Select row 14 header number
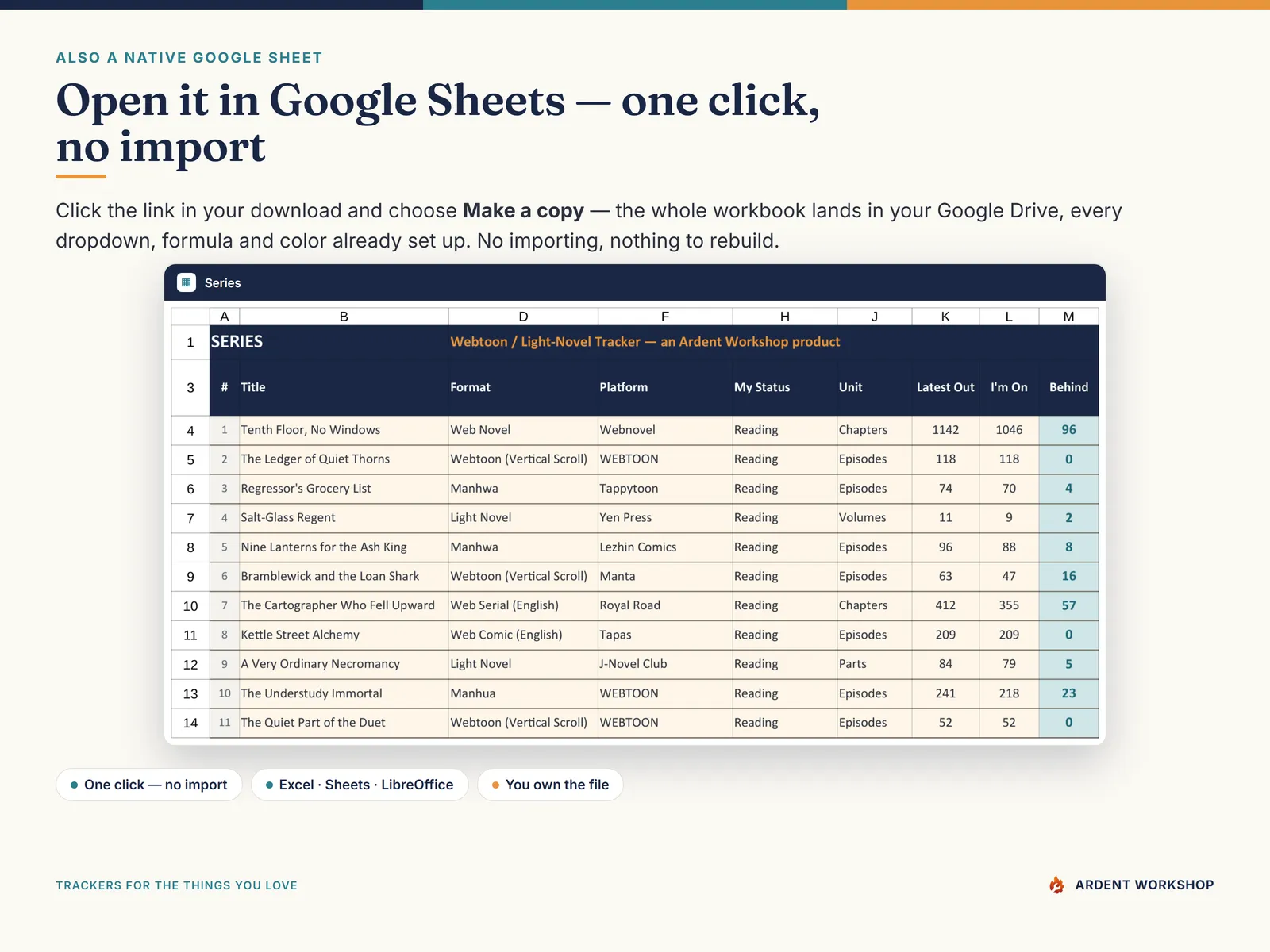 190,723
